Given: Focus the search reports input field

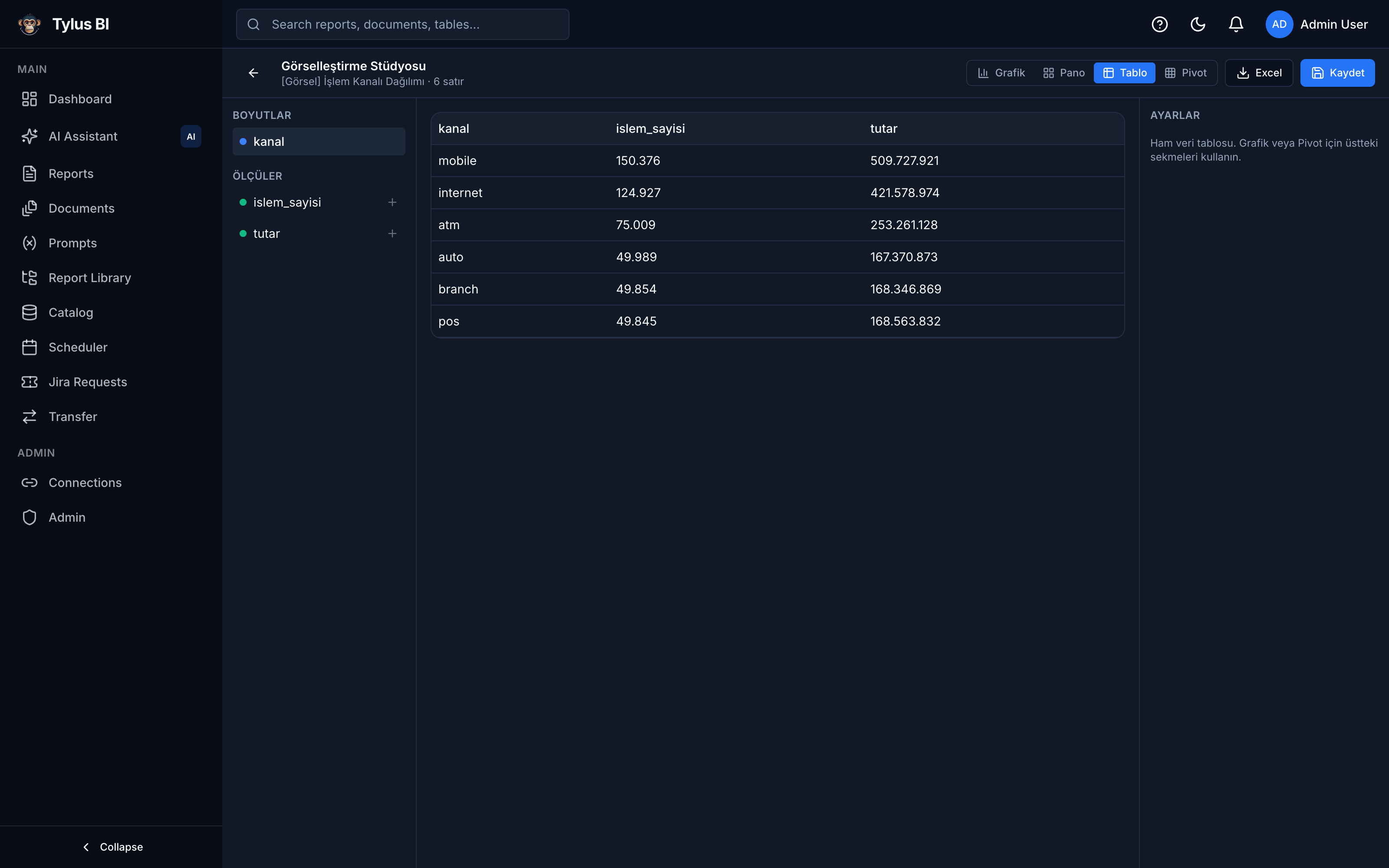Looking at the screenshot, I should (x=402, y=24).
